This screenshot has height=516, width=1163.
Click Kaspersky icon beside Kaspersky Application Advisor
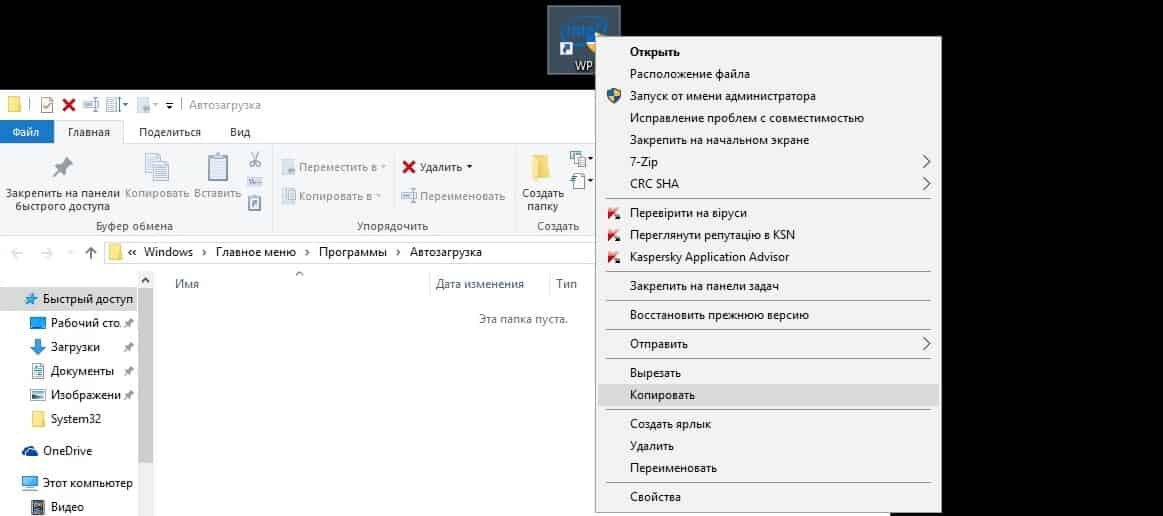coord(613,257)
